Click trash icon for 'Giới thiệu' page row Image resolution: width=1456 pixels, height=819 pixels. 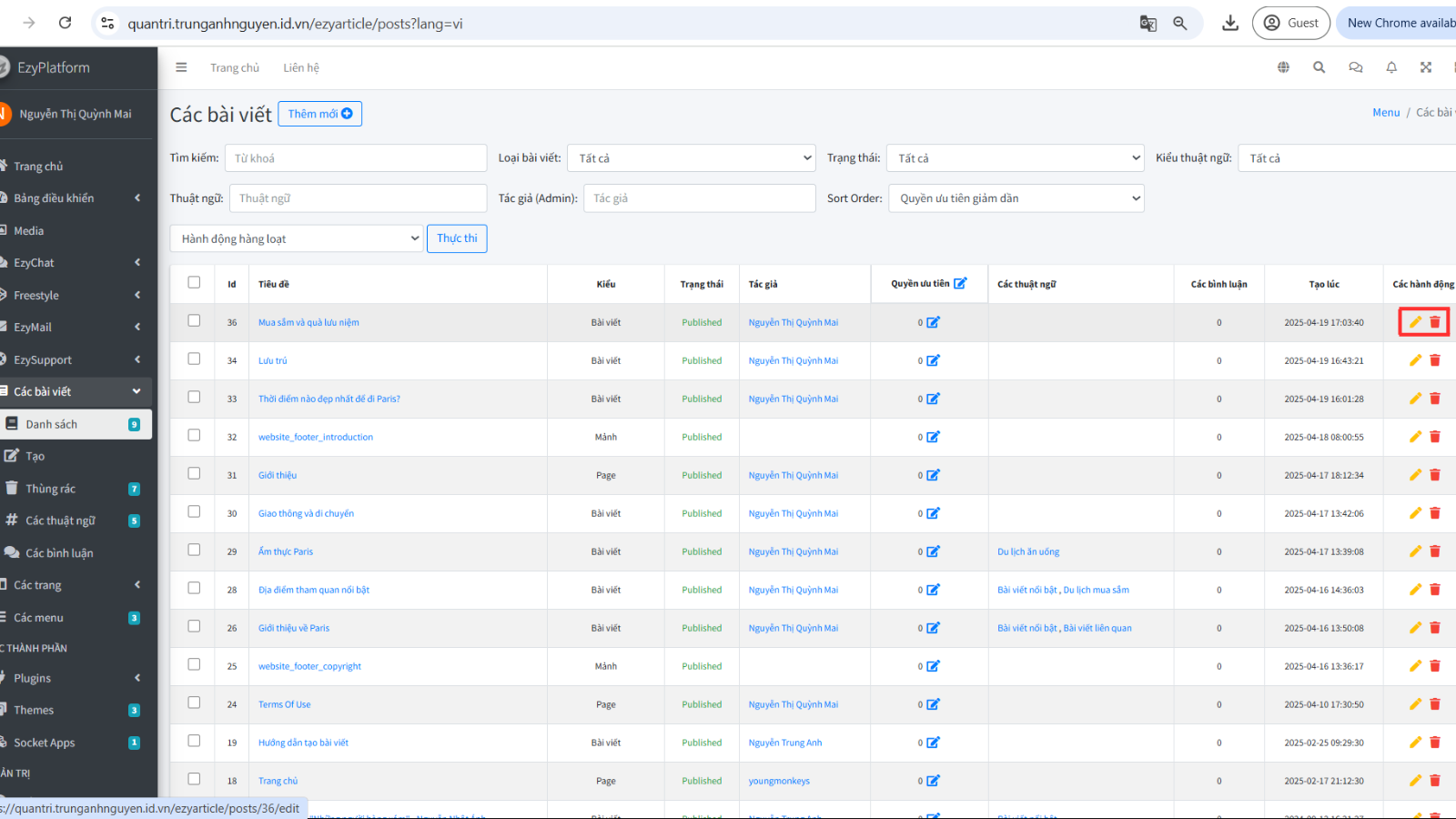(x=1435, y=475)
